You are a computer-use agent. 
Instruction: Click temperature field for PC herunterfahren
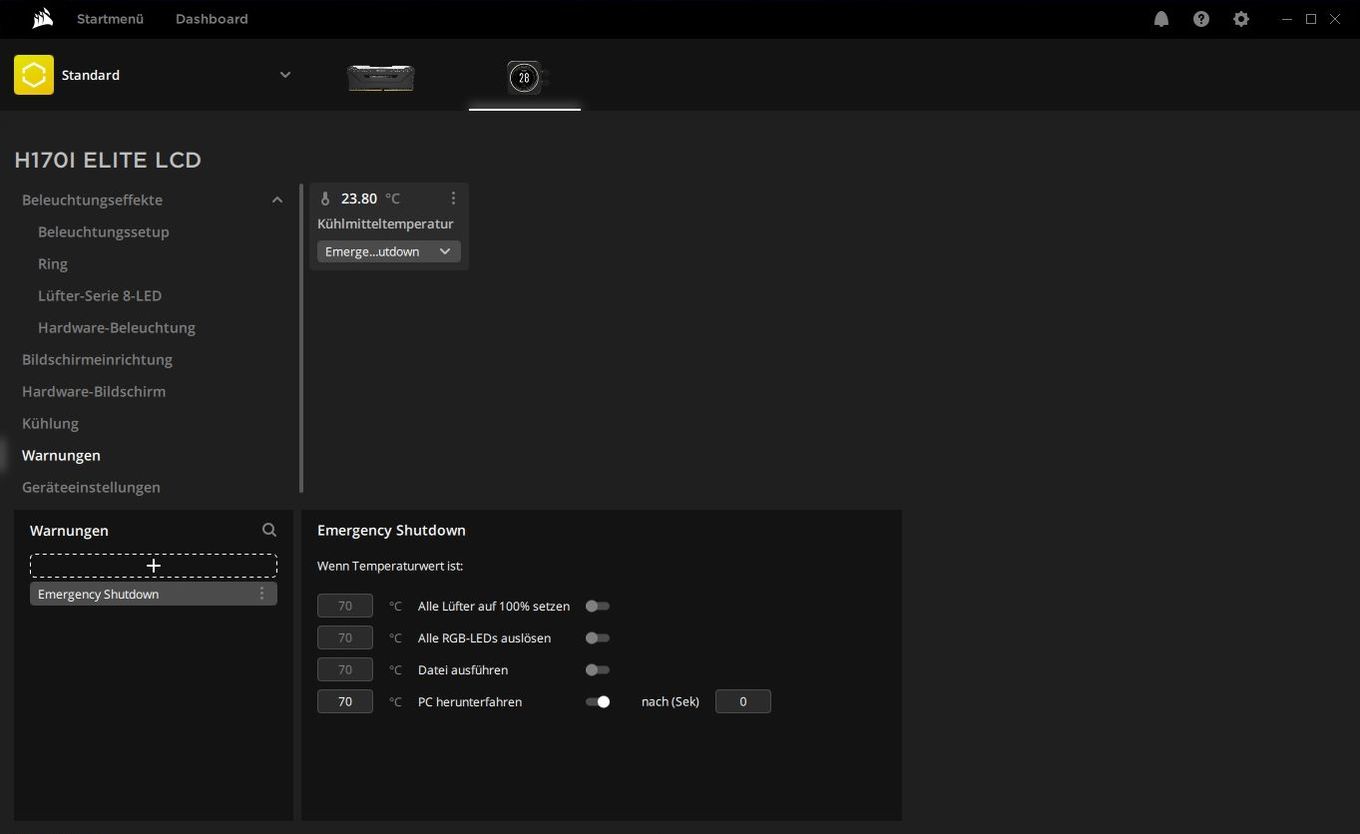pos(345,702)
